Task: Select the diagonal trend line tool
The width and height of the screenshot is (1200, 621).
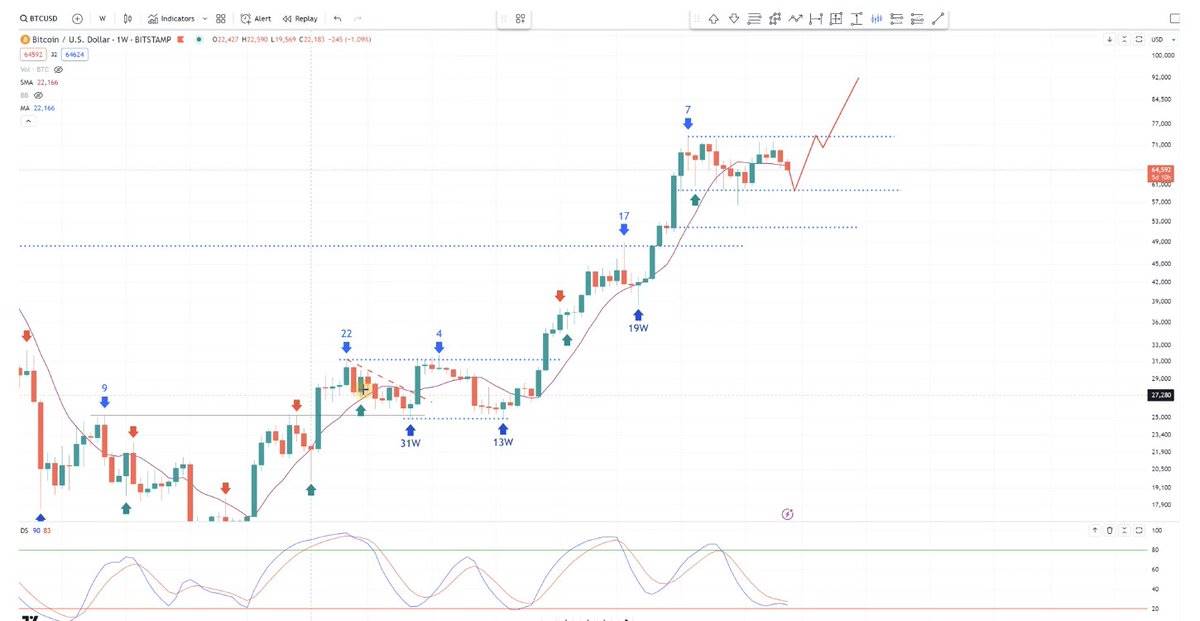Action: 938,18
